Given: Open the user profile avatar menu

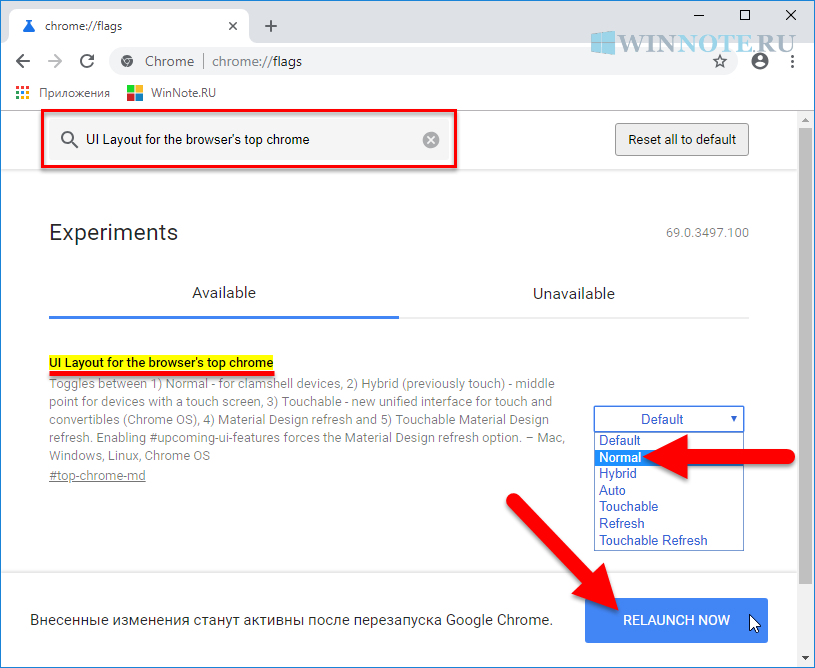Looking at the screenshot, I should coord(759,61).
